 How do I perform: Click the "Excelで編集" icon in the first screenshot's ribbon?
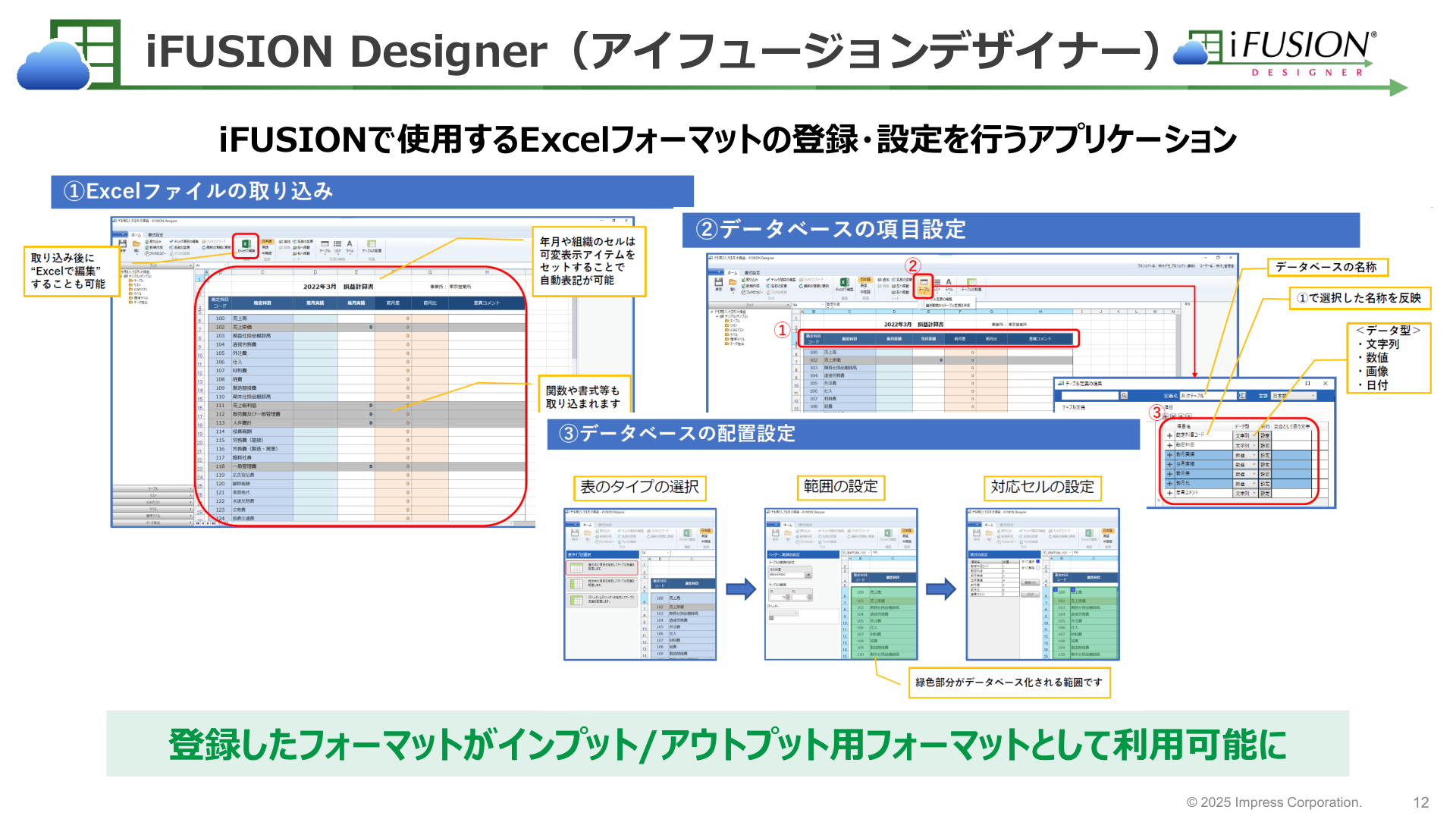pyautogui.click(x=246, y=246)
